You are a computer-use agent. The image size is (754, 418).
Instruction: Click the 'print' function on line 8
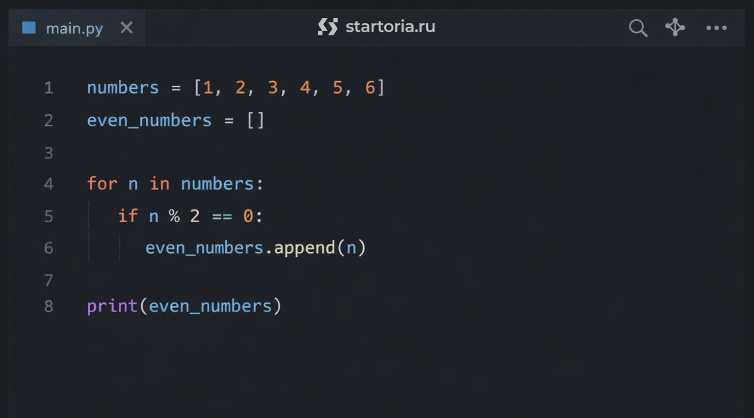pyautogui.click(x=113, y=306)
